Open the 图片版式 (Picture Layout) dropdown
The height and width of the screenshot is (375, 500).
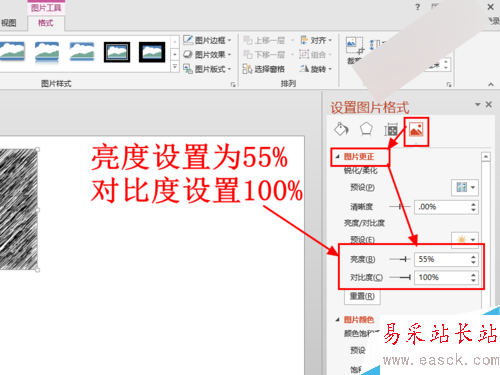(207, 69)
